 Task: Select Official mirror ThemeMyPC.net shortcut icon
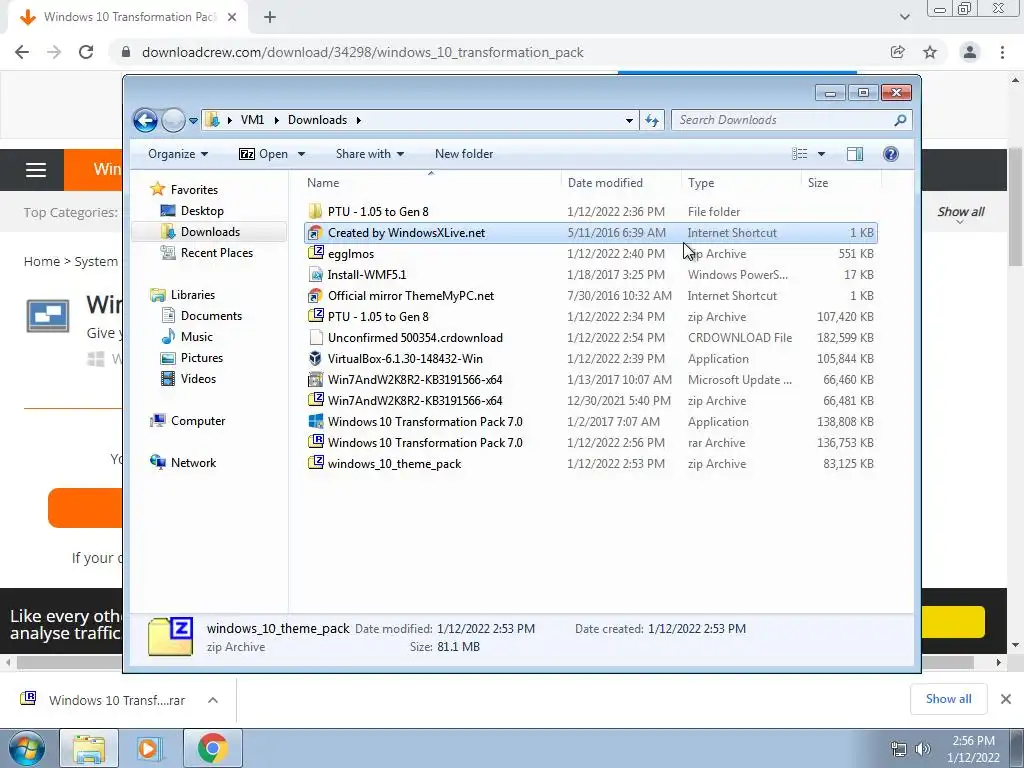pyautogui.click(x=315, y=295)
